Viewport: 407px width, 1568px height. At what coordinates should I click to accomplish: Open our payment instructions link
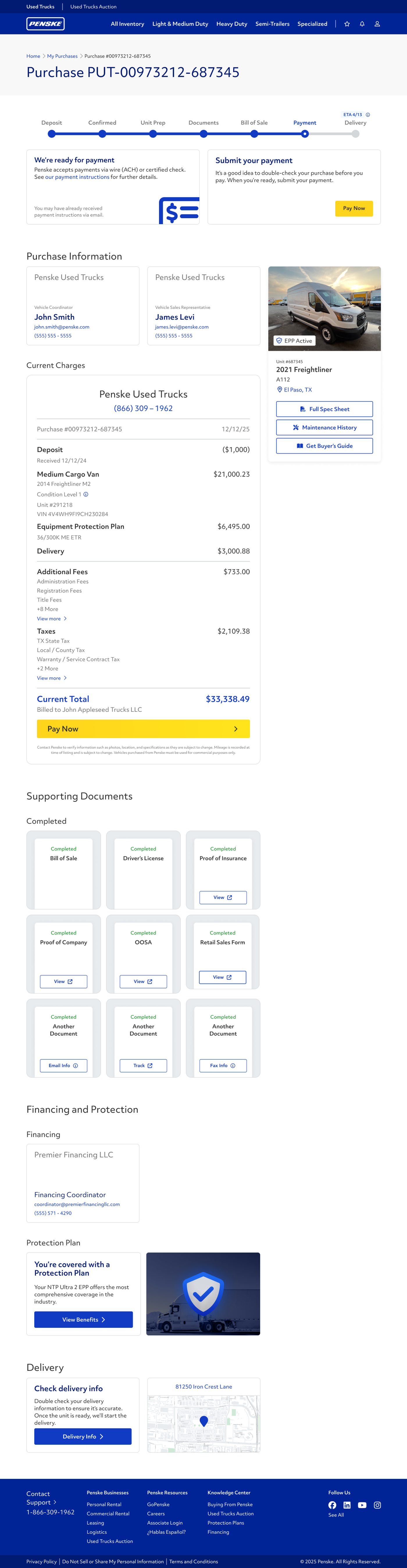pos(77,177)
